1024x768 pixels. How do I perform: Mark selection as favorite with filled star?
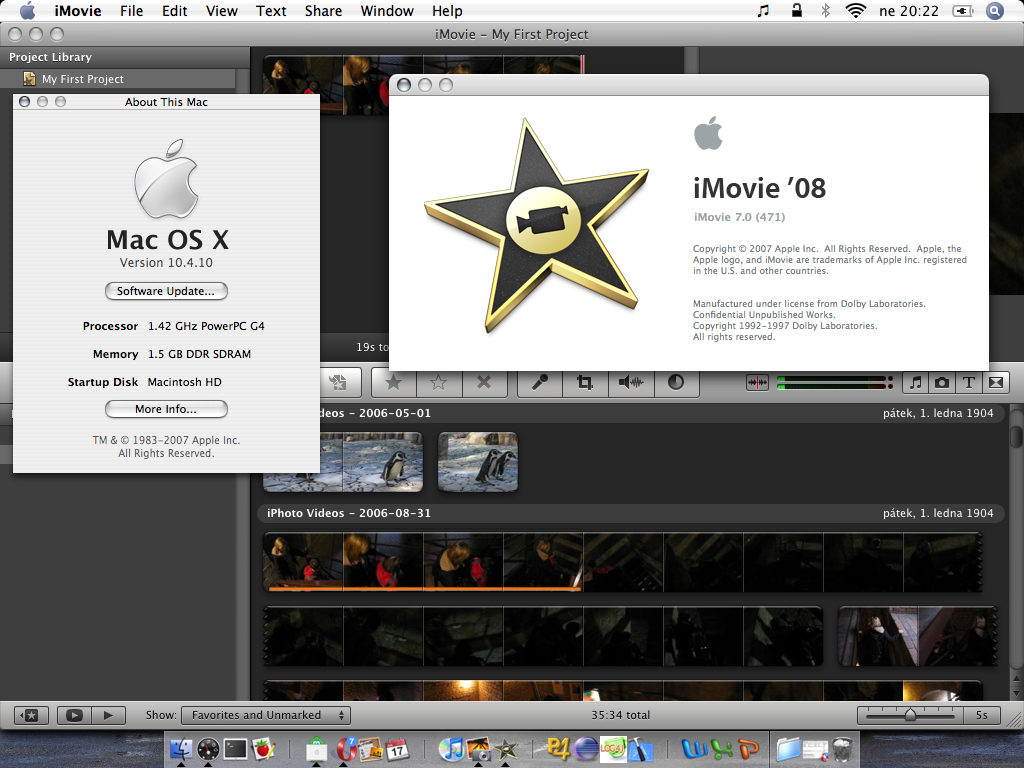pos(394,382)
